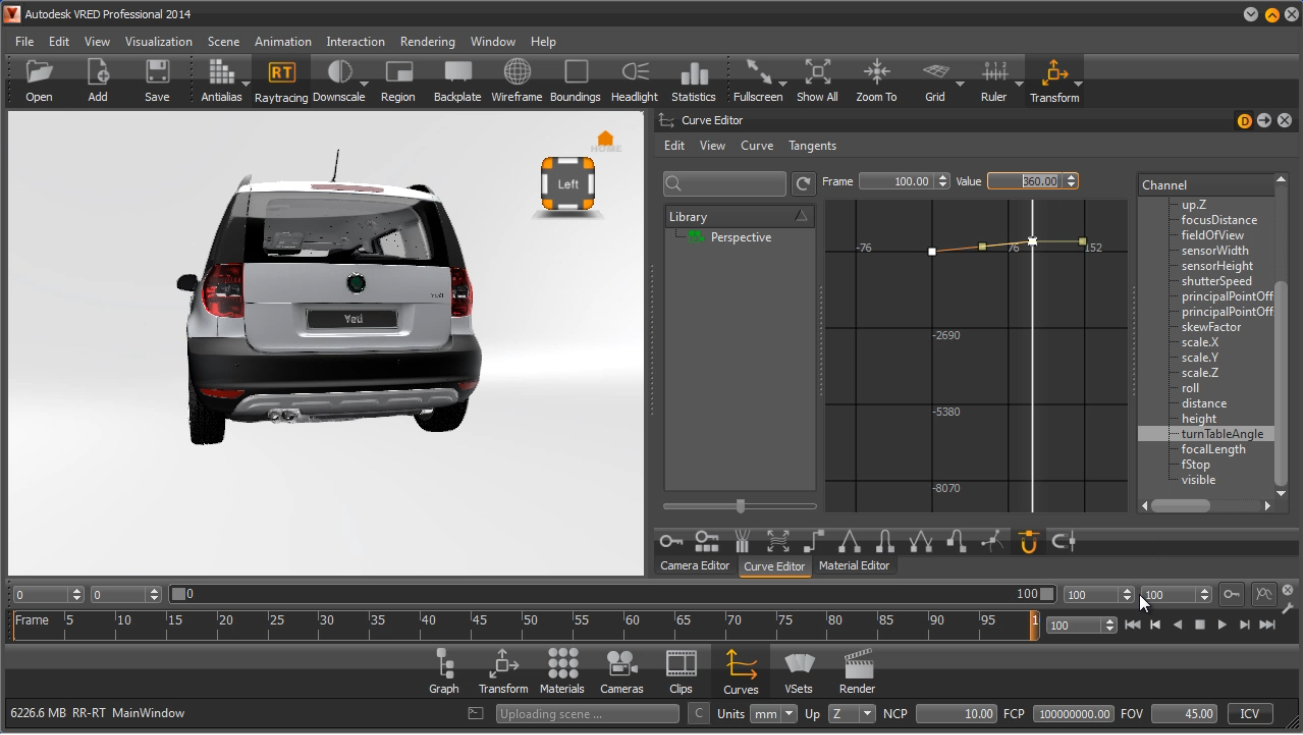Expand the Antialias dropdown arrow
This screenshot has width=1303, height=735.
click(246, 84)
